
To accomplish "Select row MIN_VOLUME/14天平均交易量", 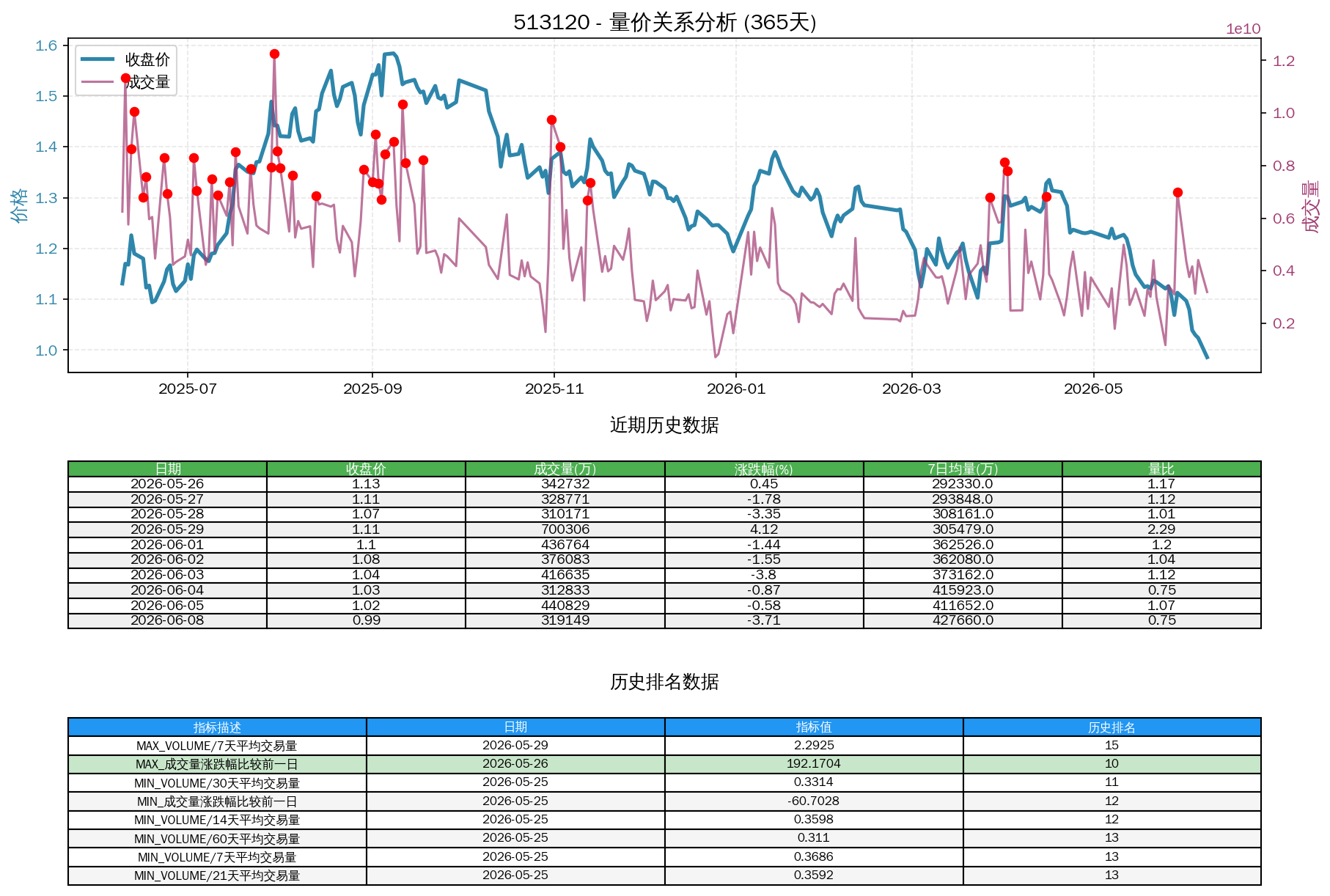I will coord(664,820).
